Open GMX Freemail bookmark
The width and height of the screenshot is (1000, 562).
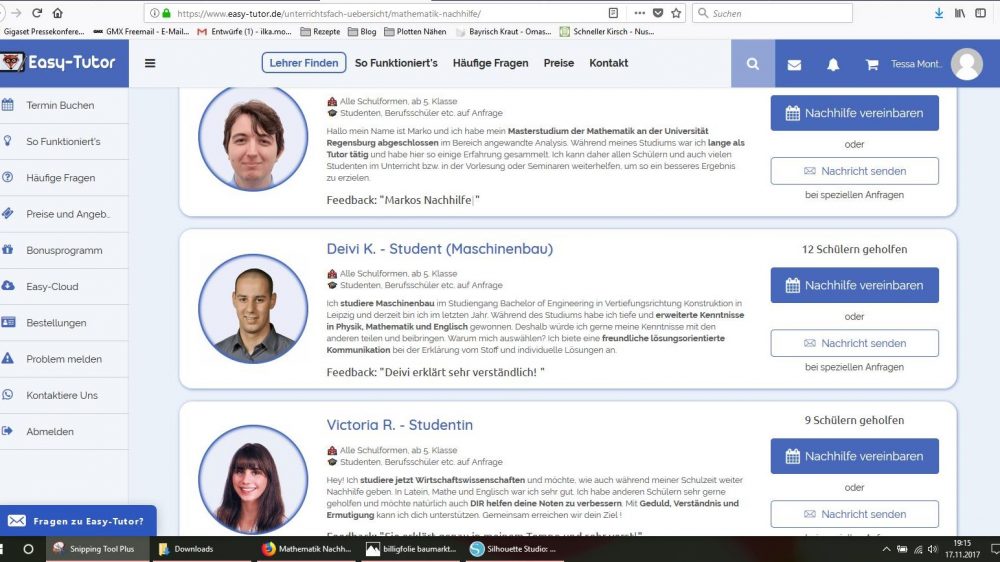click(141, 31)
